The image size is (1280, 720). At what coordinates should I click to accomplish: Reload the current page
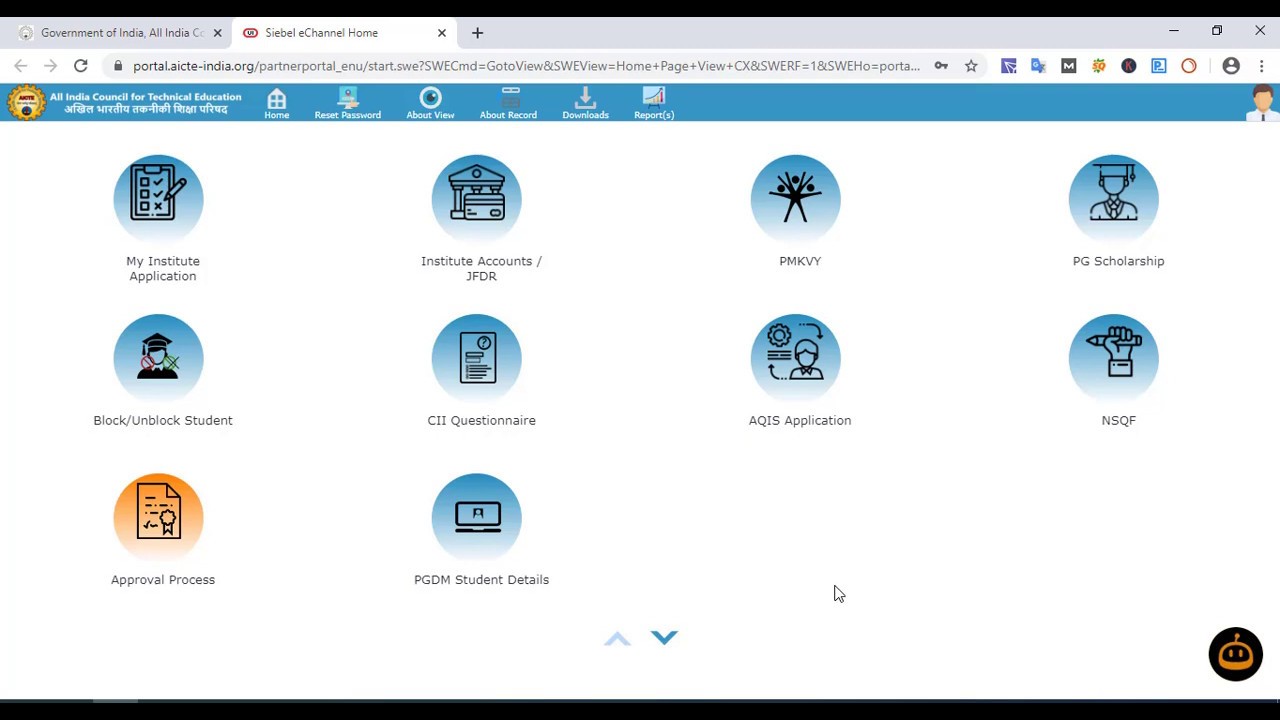(x=81, y=66)
